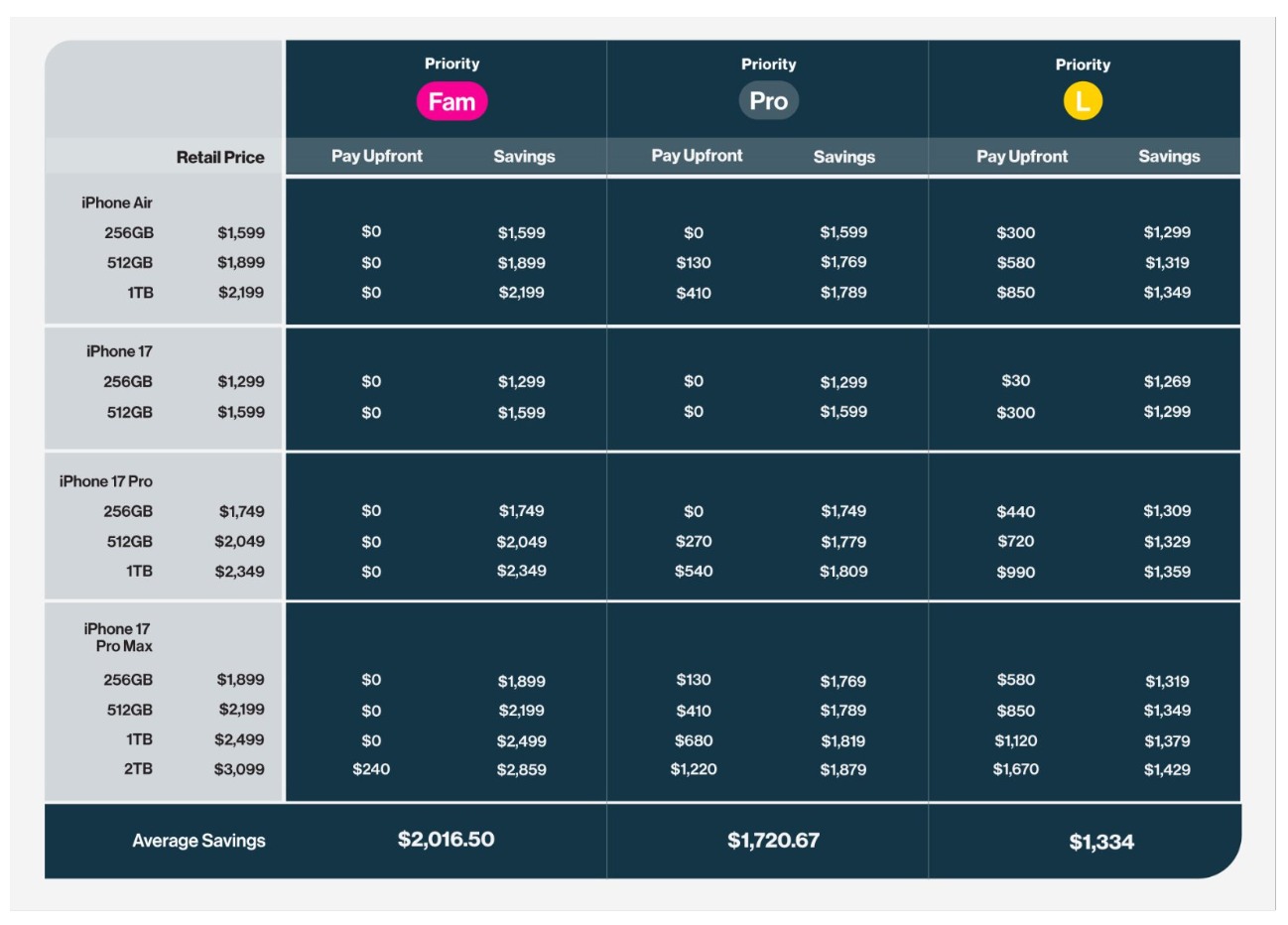The width and height of the screenshot is (1288, 925).
Task: Click the Priority L Pay Upfront header
Action: (x=1022, y=157)
